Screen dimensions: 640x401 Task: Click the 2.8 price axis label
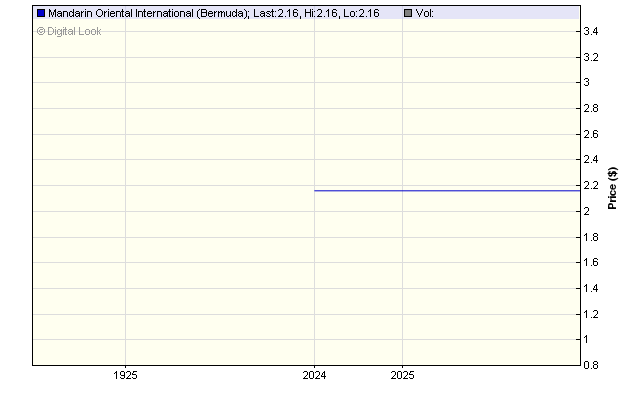pyautogui.click(x=591, y=109)
